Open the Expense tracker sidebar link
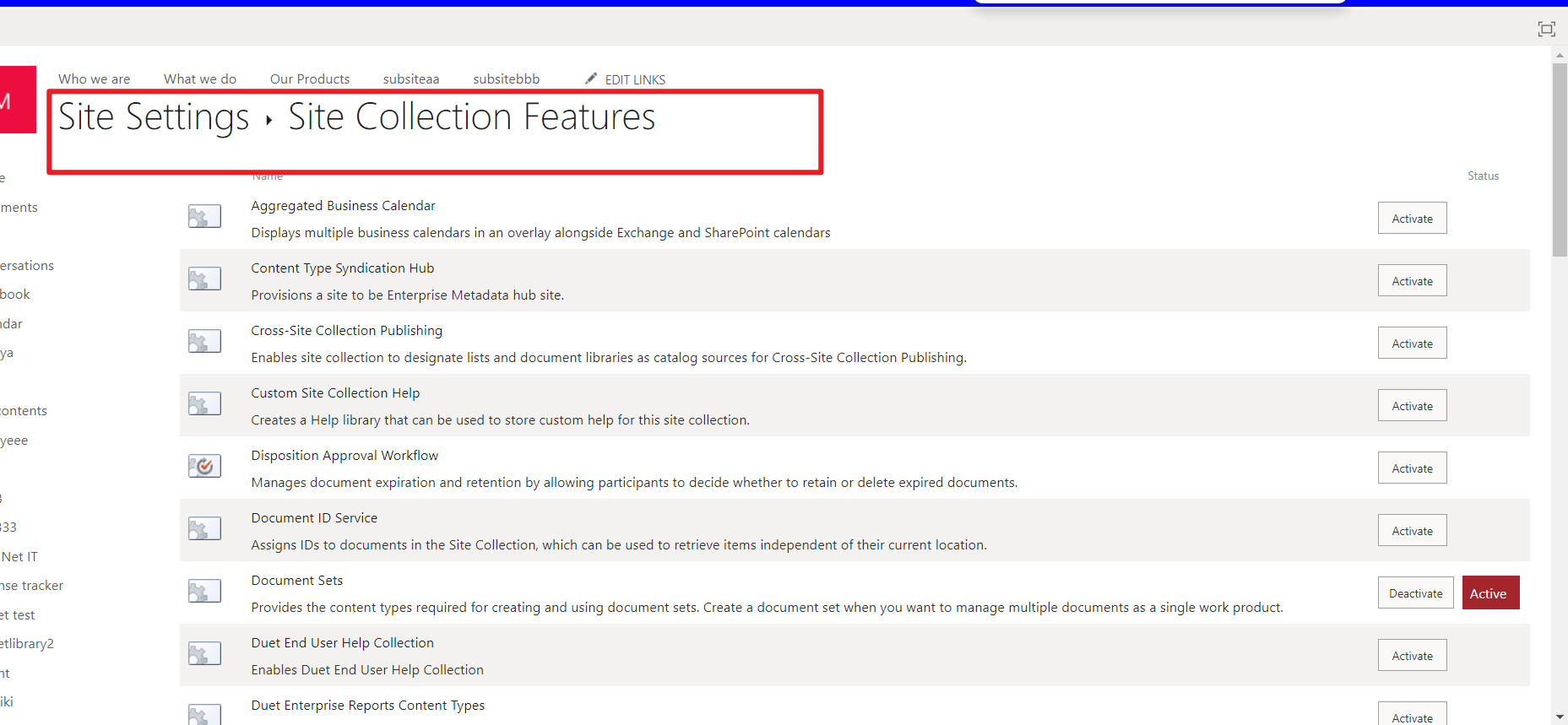 coord(31,585)
